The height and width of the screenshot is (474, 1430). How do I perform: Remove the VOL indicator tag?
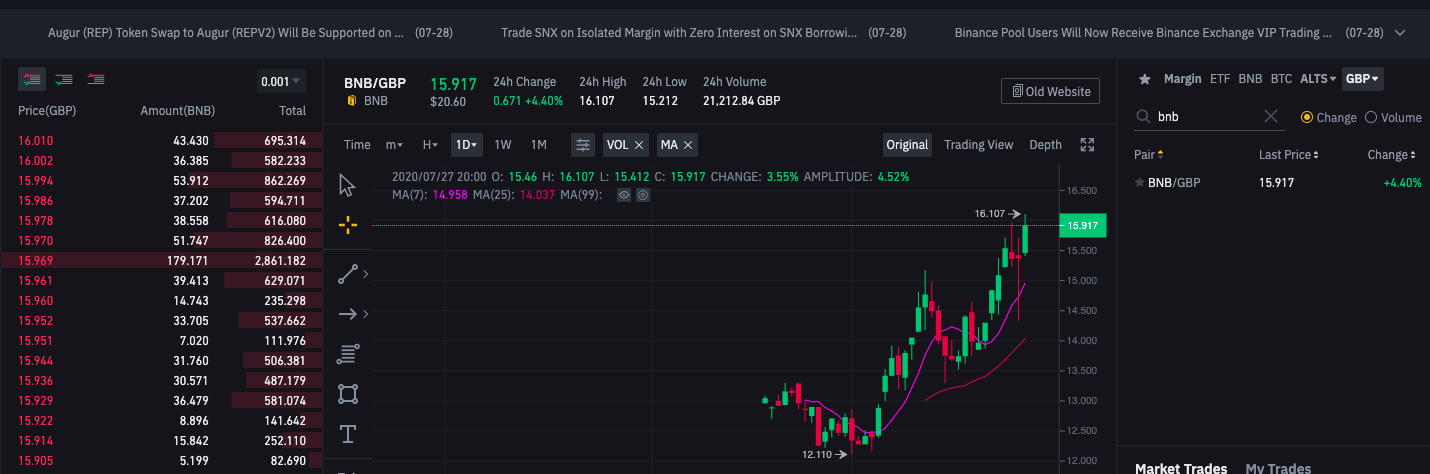[x=639, y=145]
